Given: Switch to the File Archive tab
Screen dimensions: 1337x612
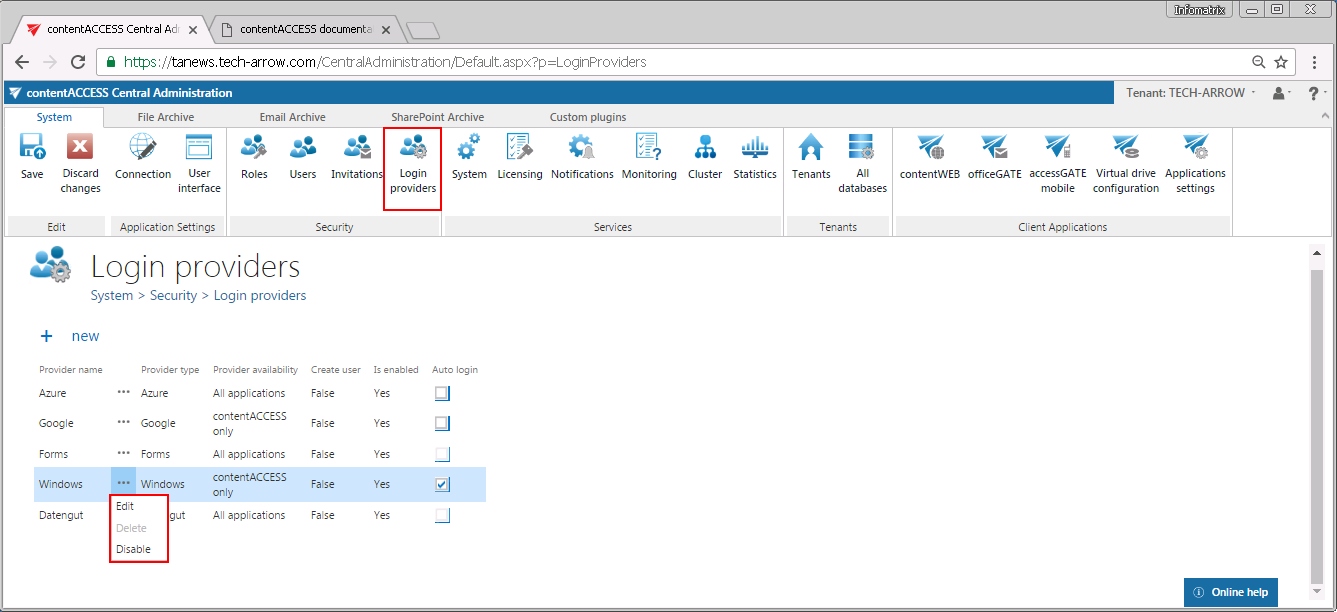Looking at the screenshot, I should pos(166,117).
